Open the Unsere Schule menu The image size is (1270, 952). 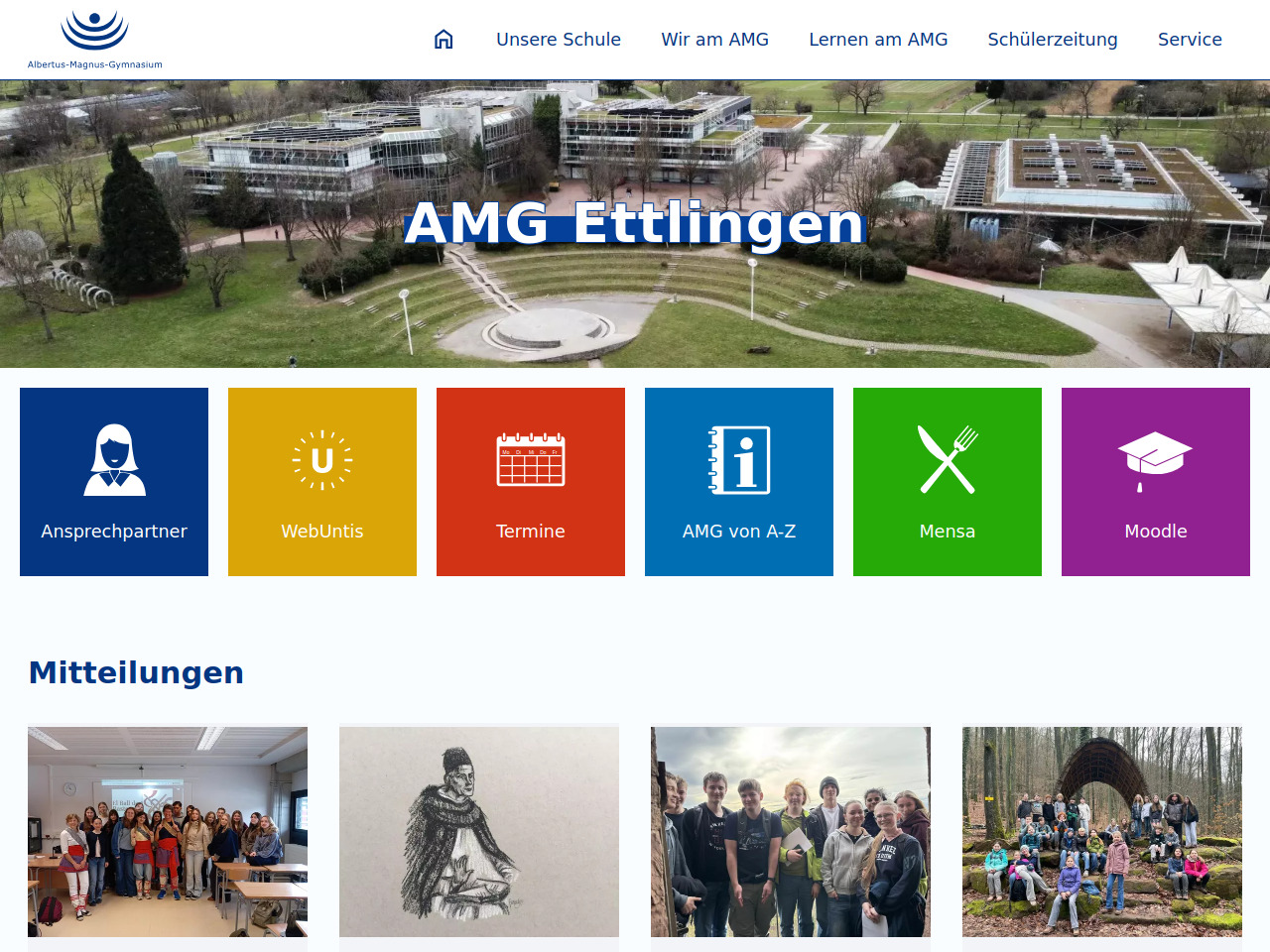click(559, 40)
